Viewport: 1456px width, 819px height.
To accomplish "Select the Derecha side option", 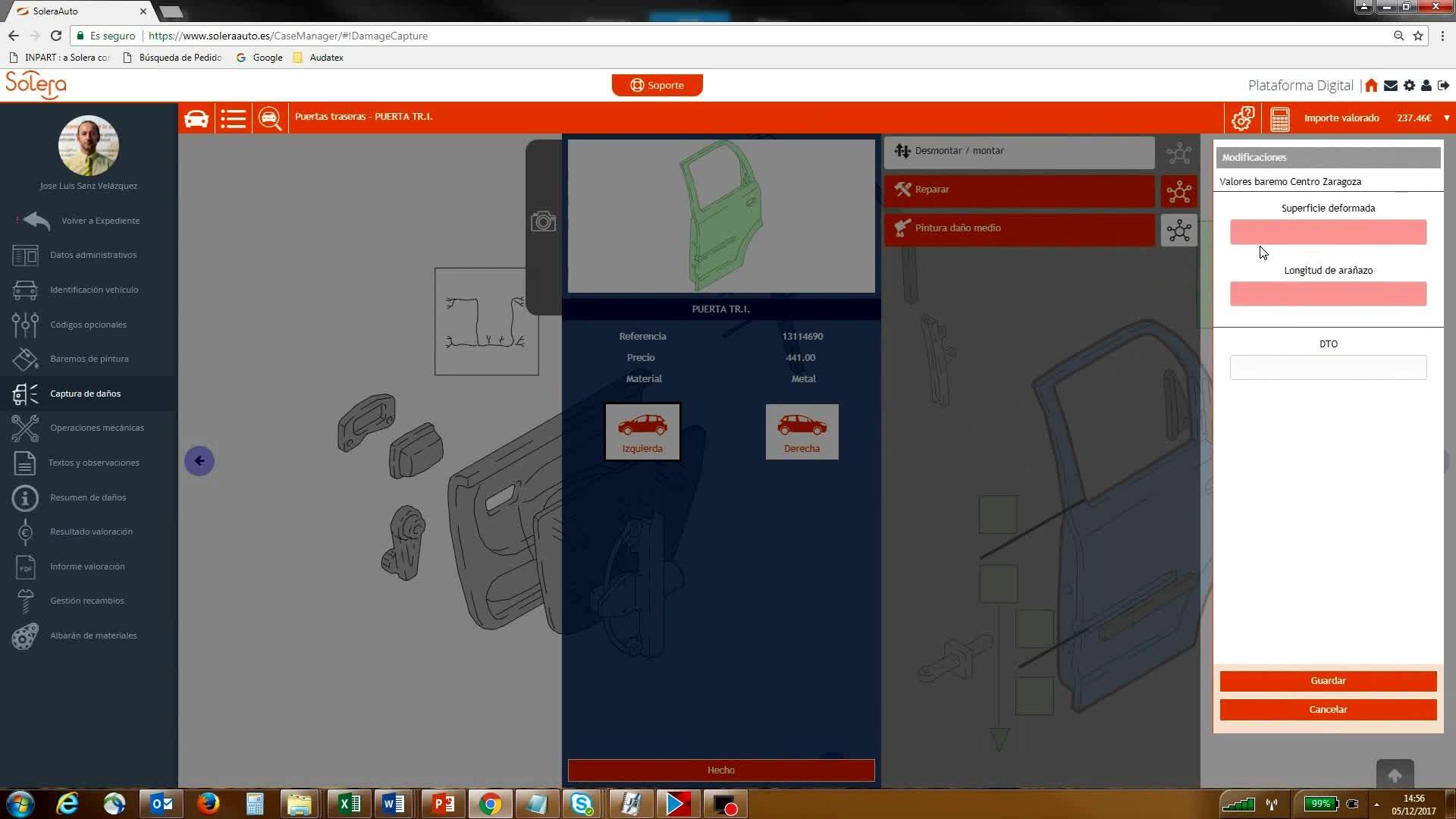I will click(x=802, y=432).
